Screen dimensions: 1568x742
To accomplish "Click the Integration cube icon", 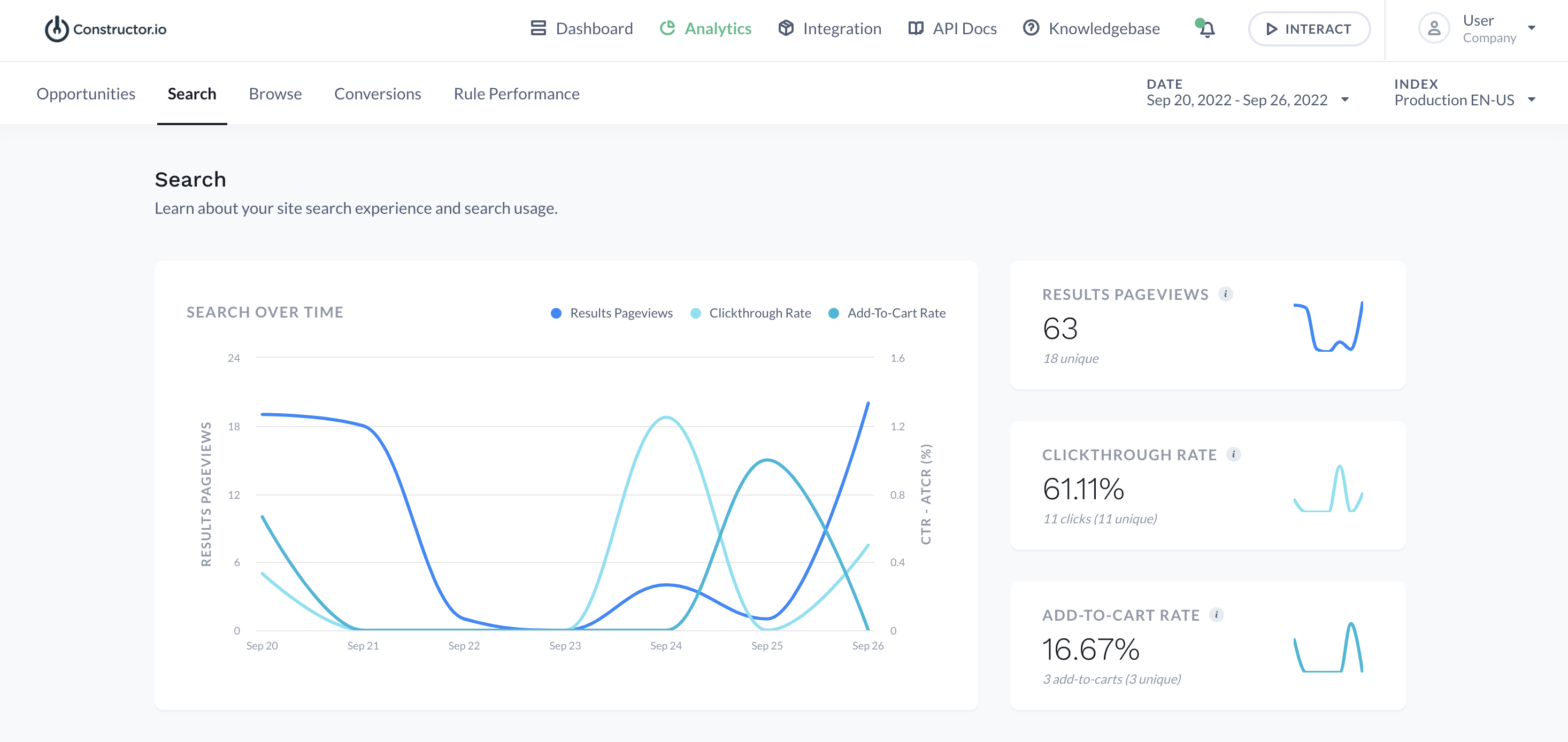I will point(786,28).
